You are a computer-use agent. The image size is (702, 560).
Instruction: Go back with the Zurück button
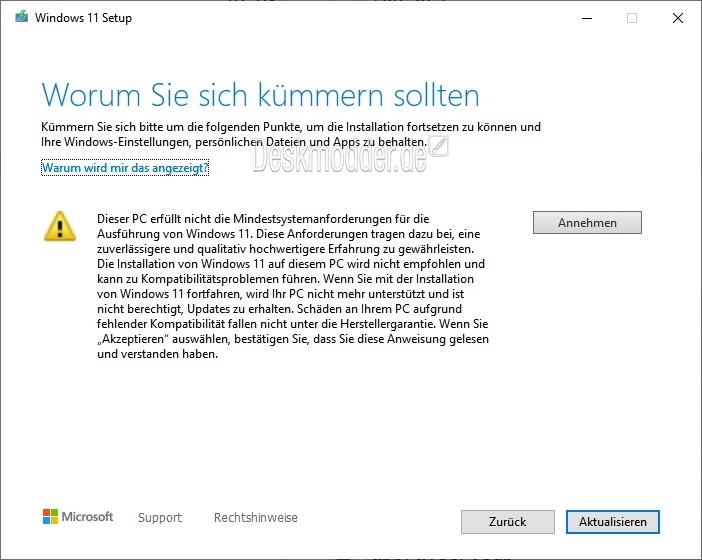tap(508, 522)
